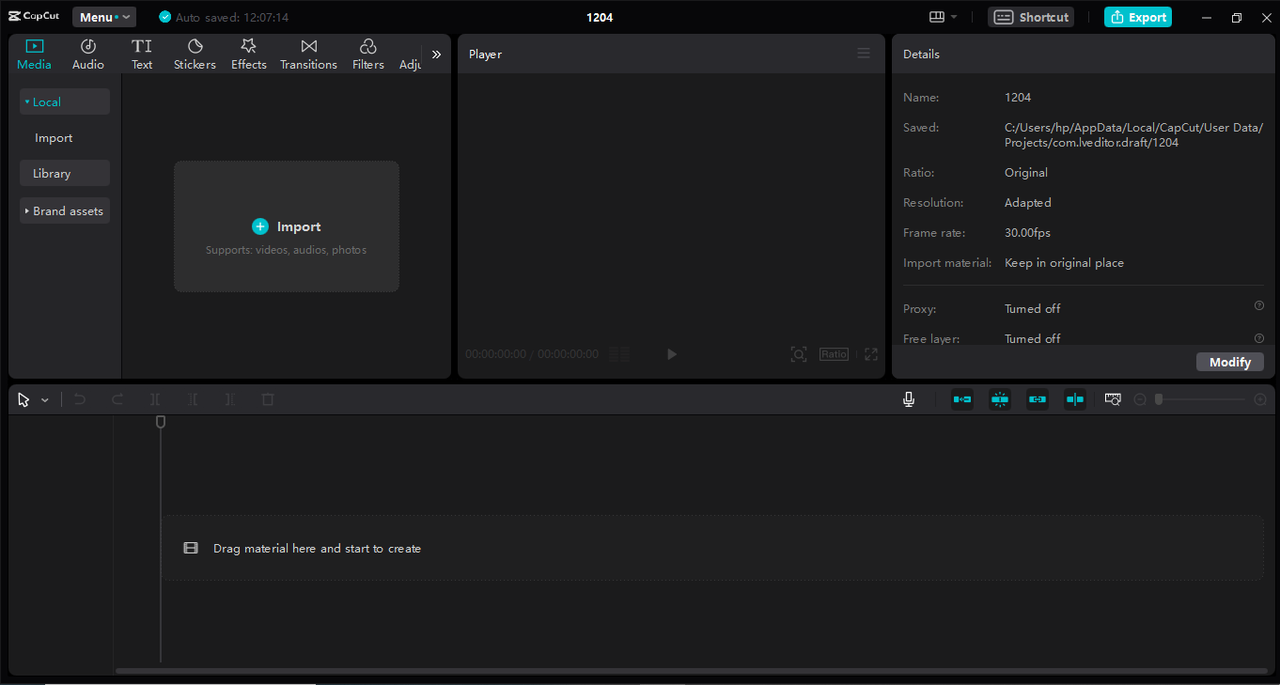The height and width of the screenshot is (685, 1280).
Task: Click the project title 1204
Action: 600,17
